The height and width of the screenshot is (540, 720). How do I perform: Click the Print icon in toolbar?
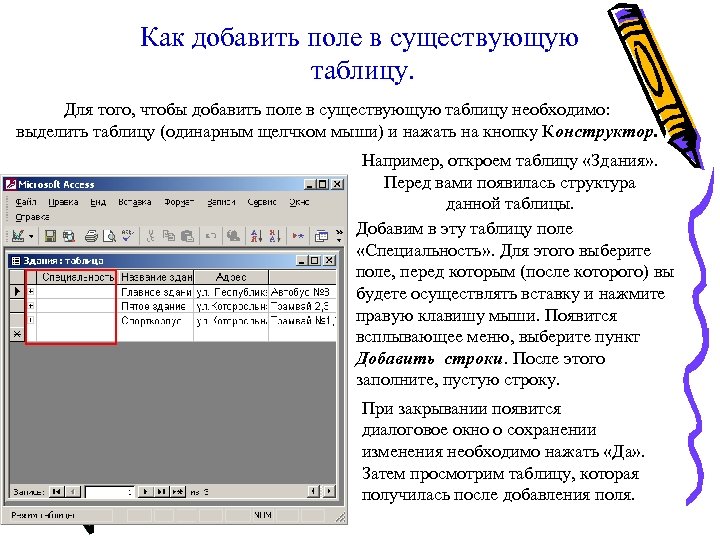91,236
